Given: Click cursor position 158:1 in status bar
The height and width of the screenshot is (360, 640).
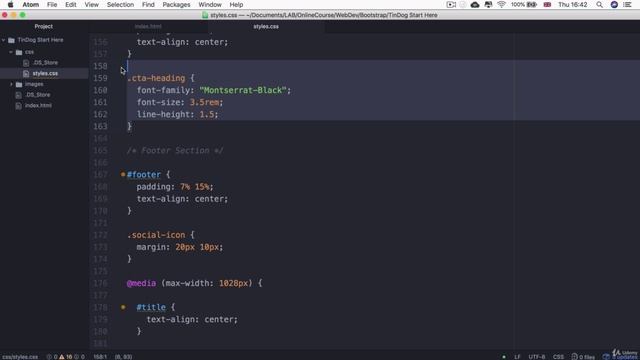Looking at the screenshot, I should pos(100,357).
